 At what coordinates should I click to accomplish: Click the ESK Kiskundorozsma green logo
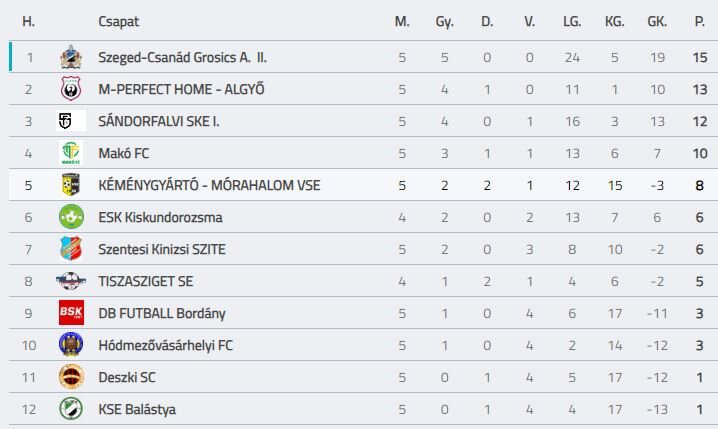coord(70,217)
